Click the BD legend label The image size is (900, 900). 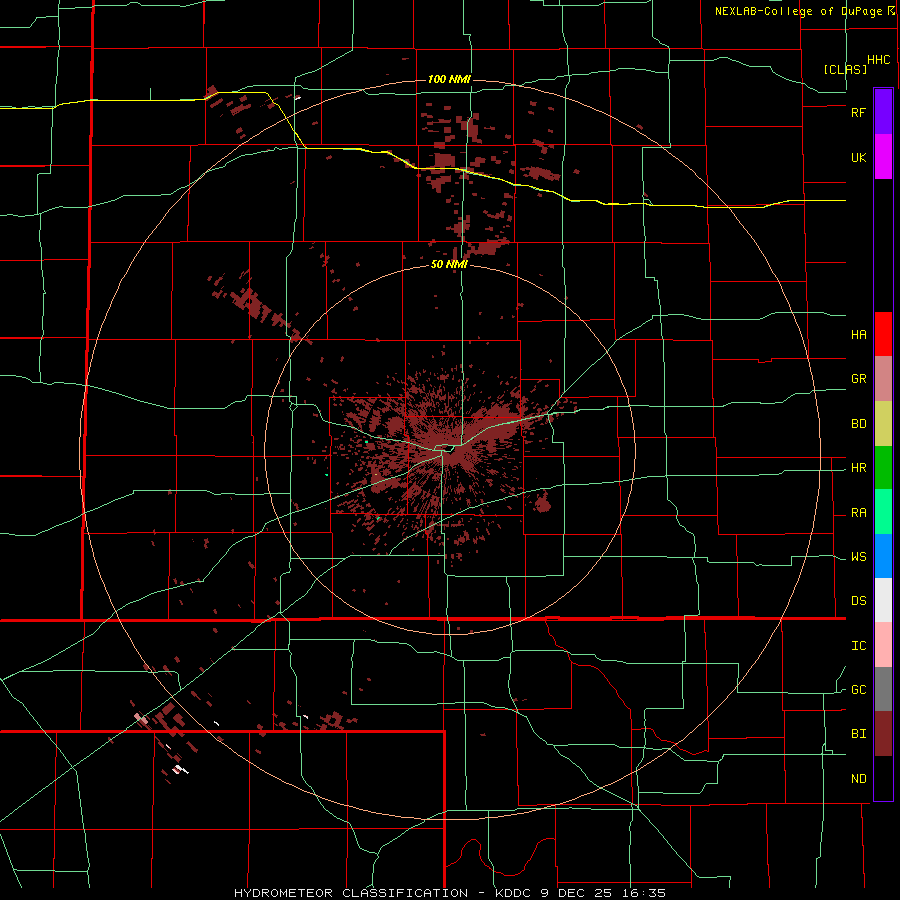[x=858, y=424]
